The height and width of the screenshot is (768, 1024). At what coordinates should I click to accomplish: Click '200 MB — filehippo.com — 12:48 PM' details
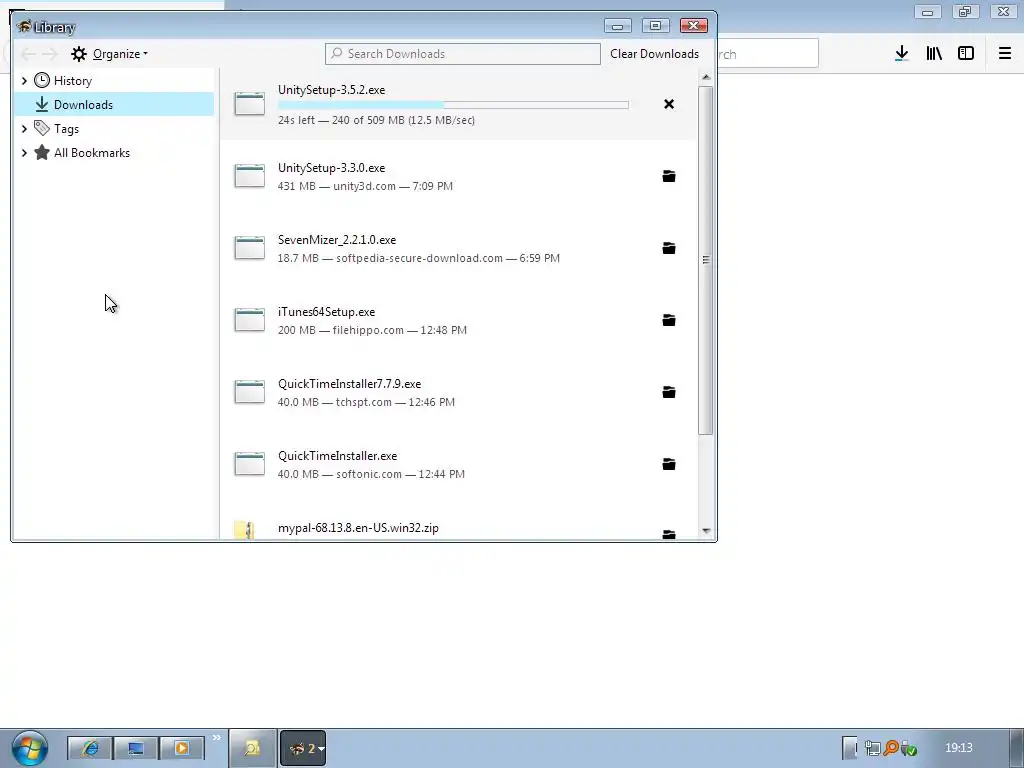point(372,330)
